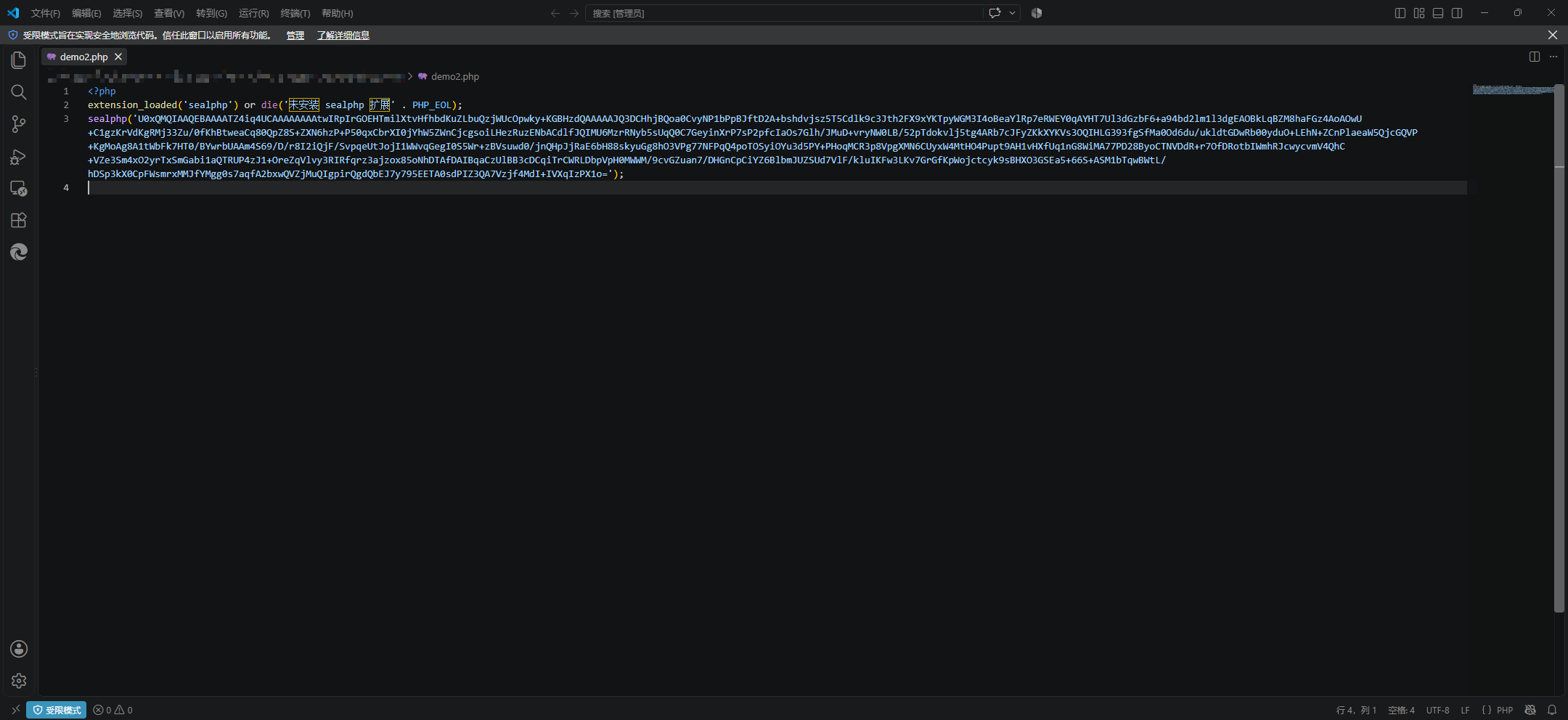Open the 终端(T) menu
The height and width of the screenshot is (720, 1568).
point(295,13)
